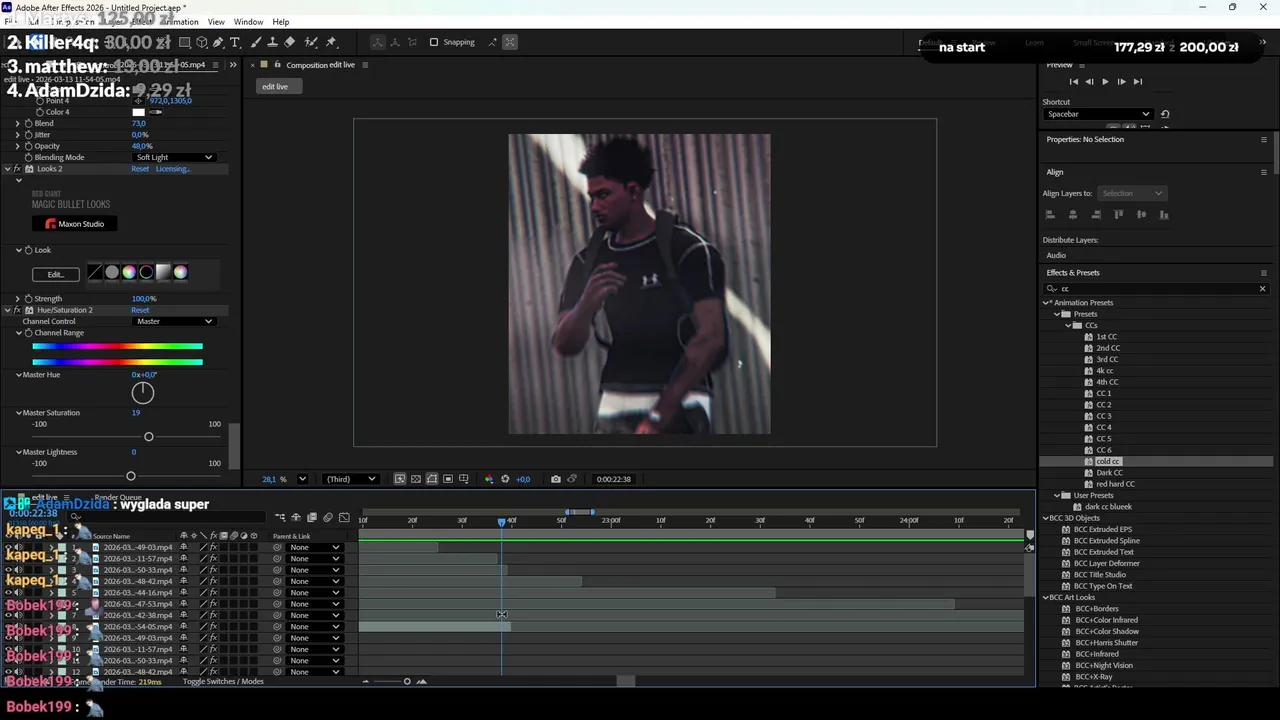The height and width of the screenshot is (720, 1280).
Task: Collapse the BCC 3D Objects folder
Action: [x=1045, y=518]
